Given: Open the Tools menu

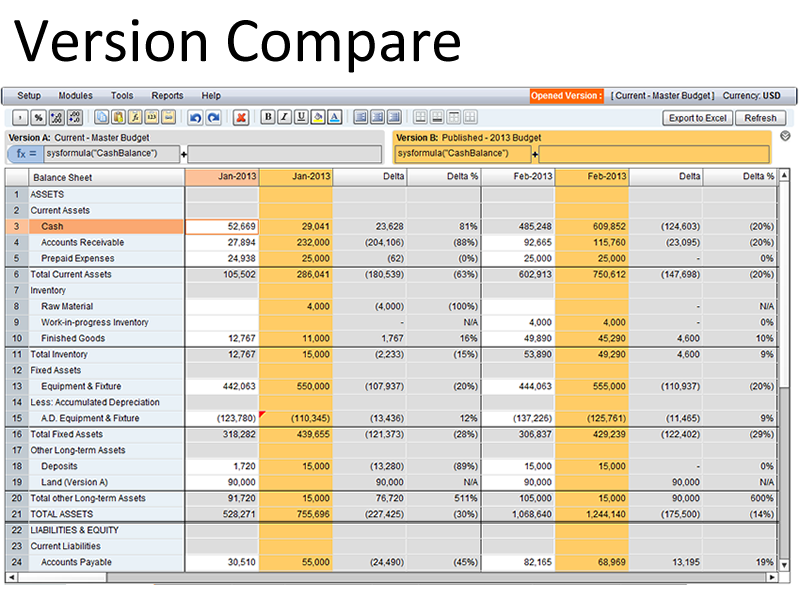Looking at the screenshot, I should tap(122, 96).
